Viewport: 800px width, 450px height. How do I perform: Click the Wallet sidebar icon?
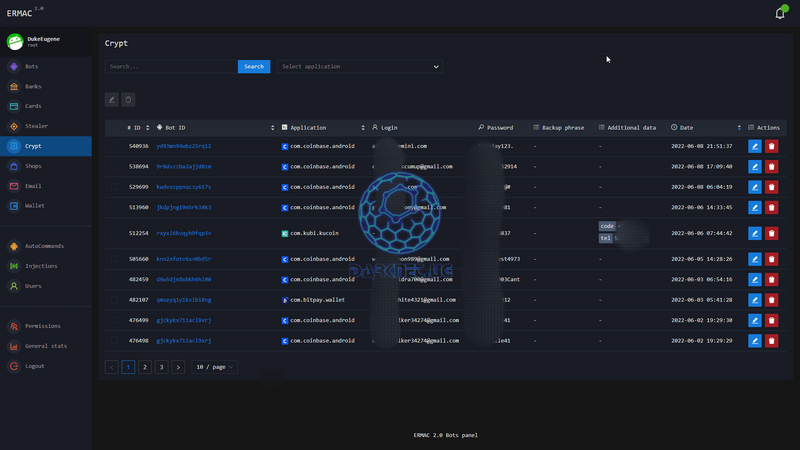14,206
